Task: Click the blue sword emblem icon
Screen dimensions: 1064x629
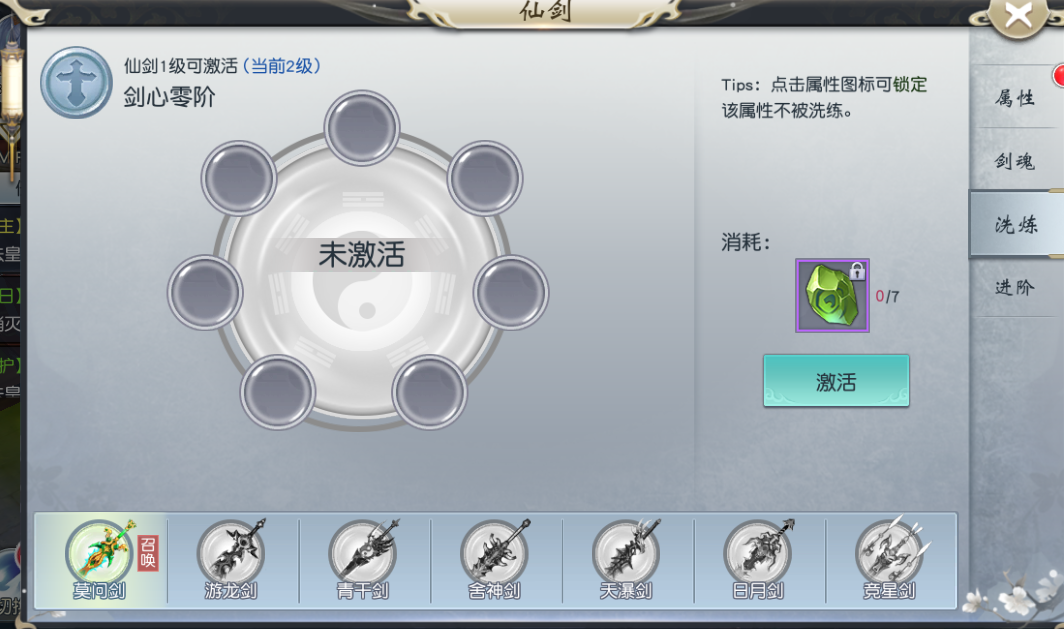Action: (x=76, y=82)
